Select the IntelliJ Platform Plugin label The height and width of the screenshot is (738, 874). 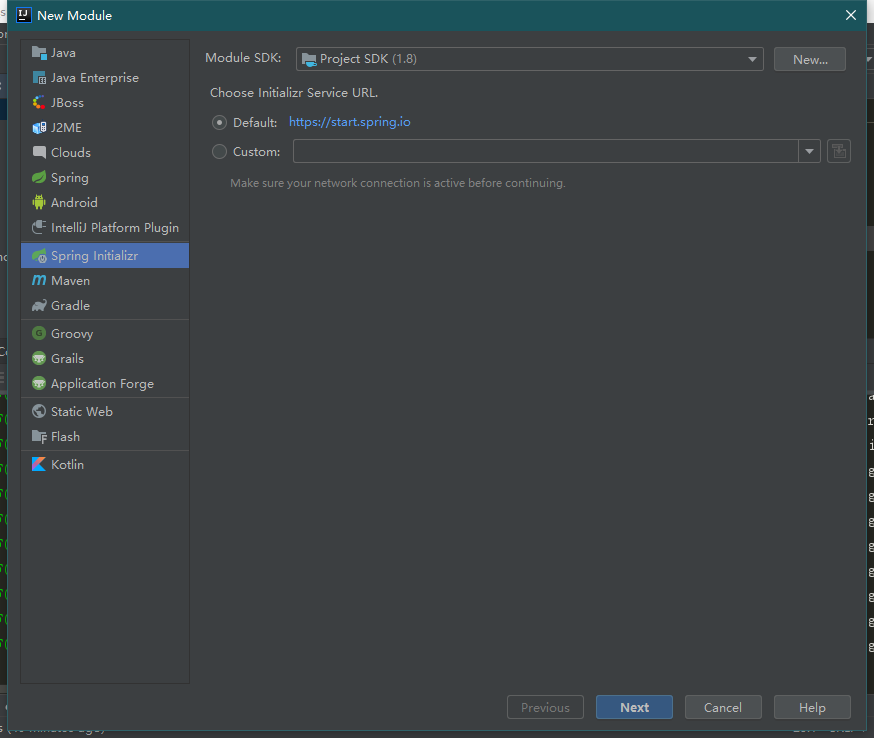[x=115, y=227]
